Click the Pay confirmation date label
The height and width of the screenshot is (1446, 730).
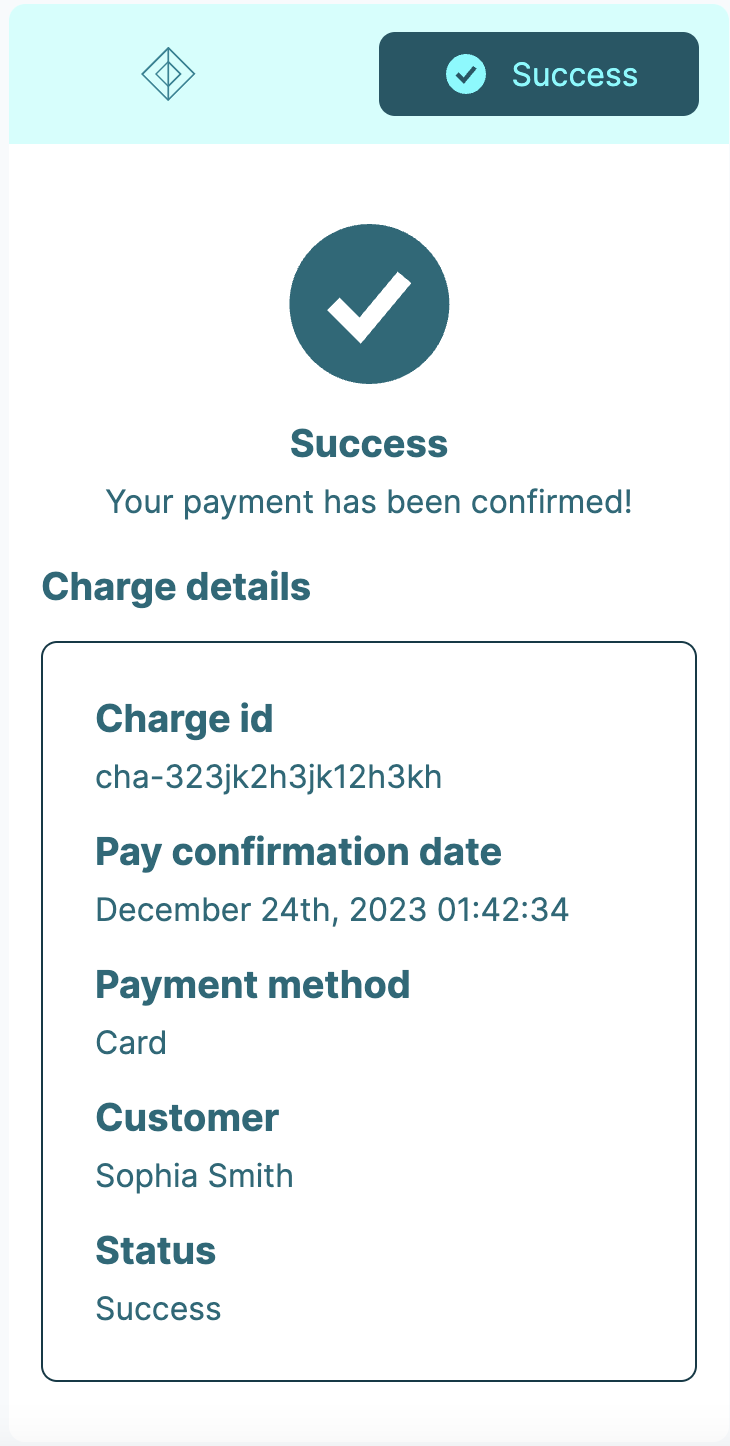pos(298,851)
